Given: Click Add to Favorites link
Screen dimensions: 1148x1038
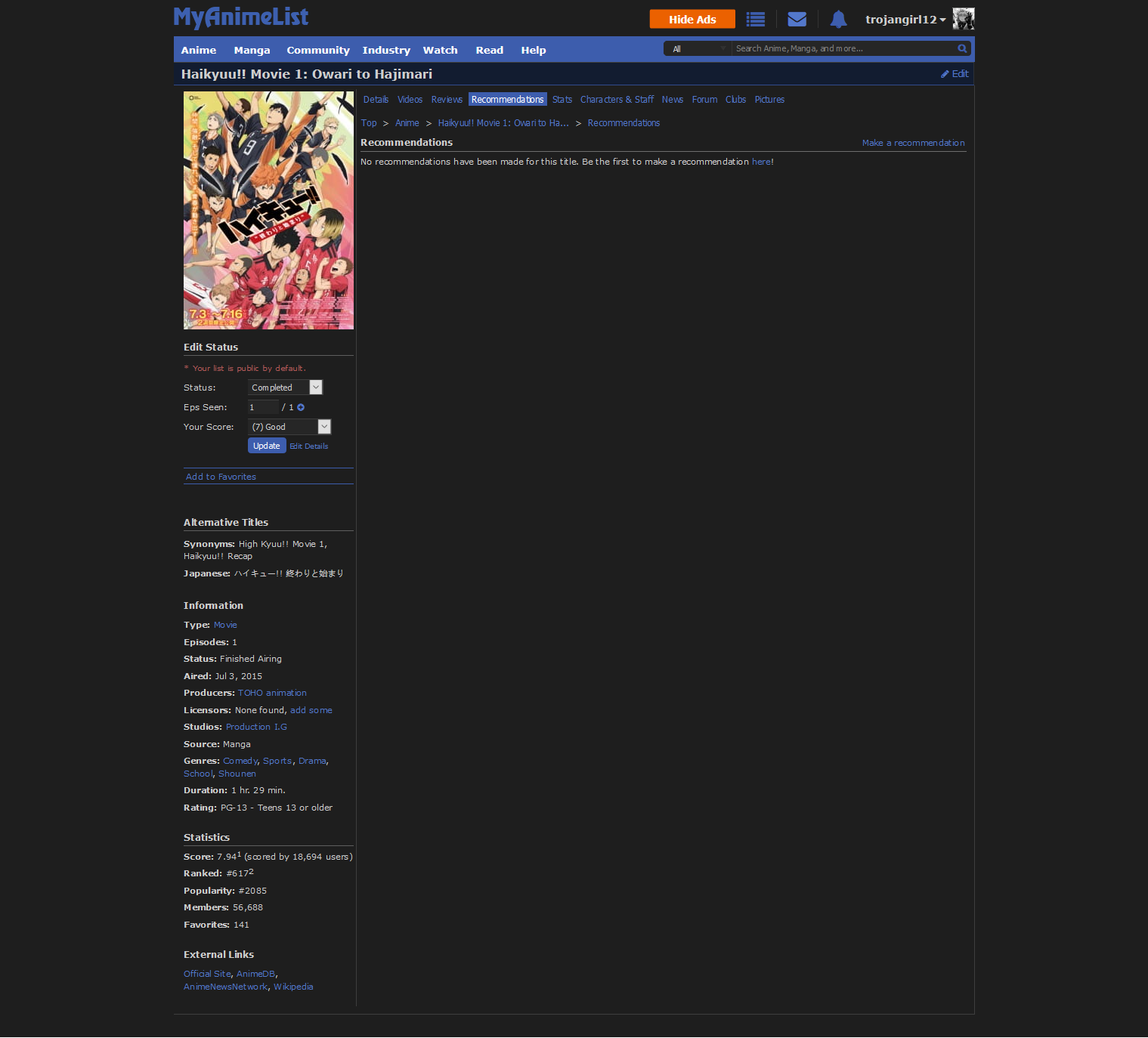Looking at the screenshot, I should [x=221, y=477].
